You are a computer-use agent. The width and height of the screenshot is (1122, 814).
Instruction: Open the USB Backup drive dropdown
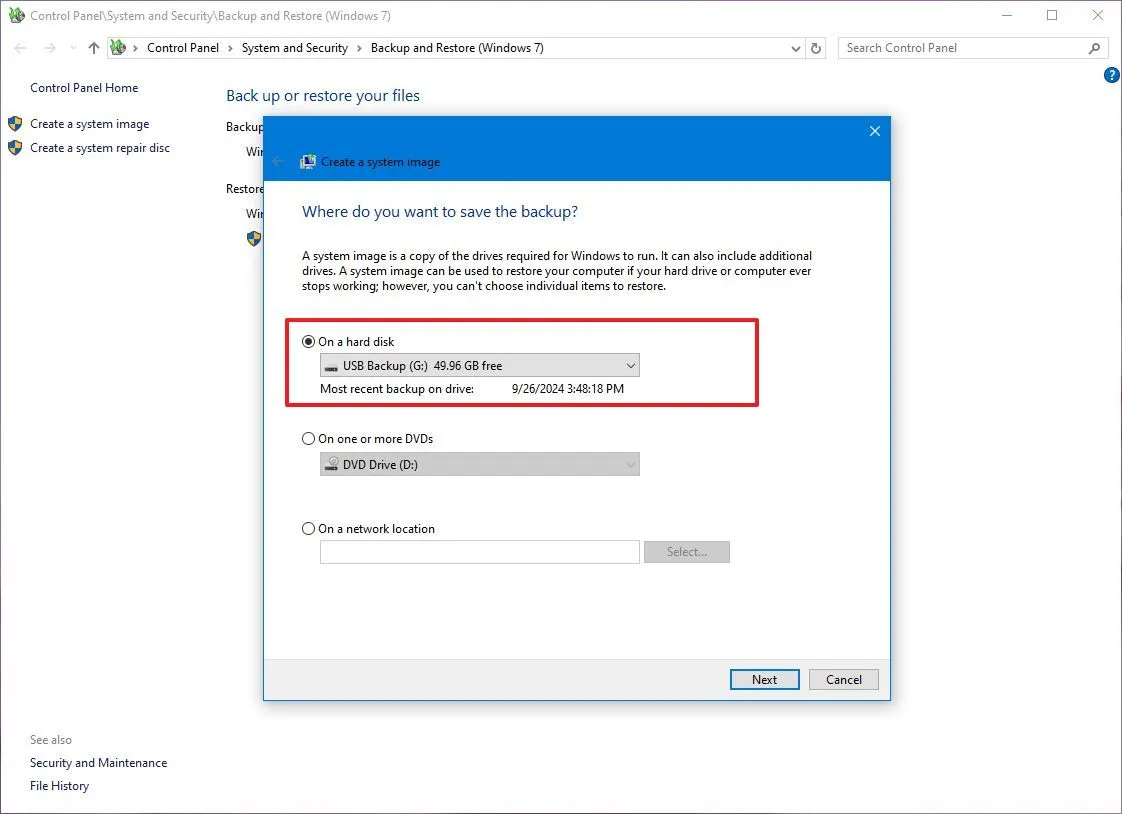click(630, 365)
